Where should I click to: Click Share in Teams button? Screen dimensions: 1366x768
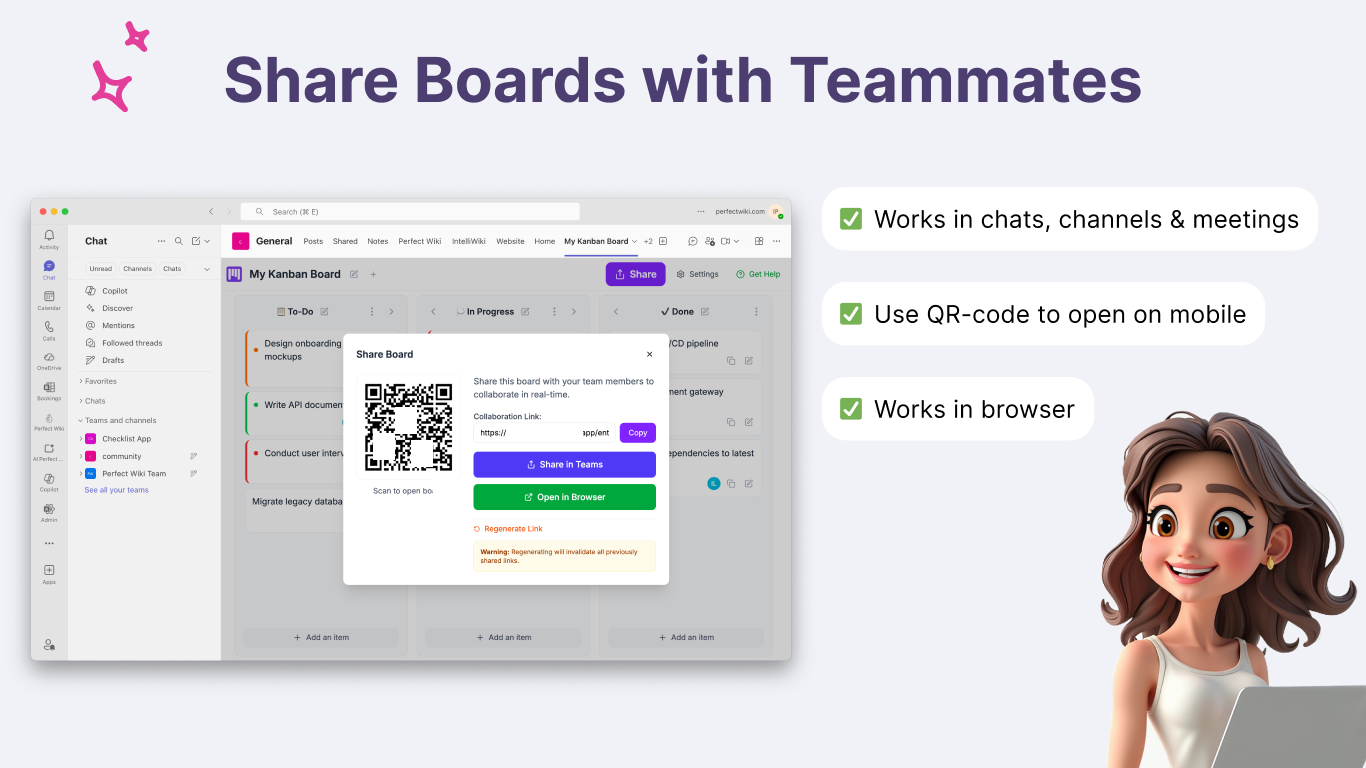pos(565,465)
